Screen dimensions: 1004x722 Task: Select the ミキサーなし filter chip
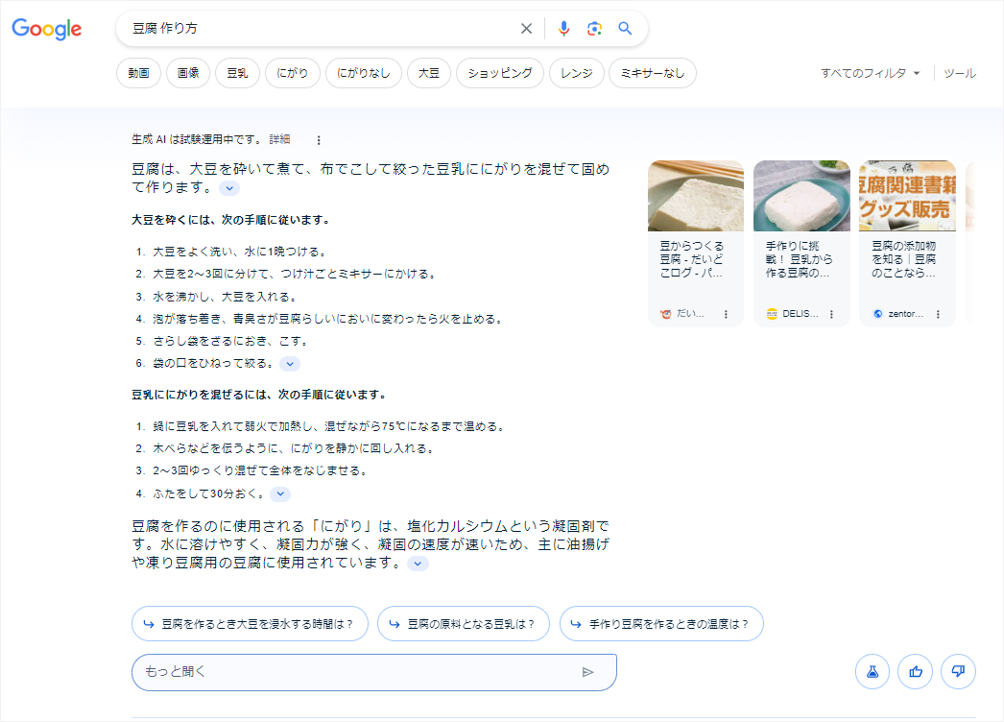pyautogui.click(x=652, y=72)
